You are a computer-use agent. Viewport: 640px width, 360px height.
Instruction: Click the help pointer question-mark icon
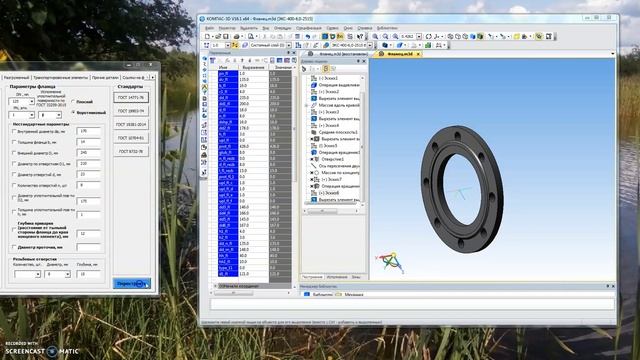click(360, 37)
